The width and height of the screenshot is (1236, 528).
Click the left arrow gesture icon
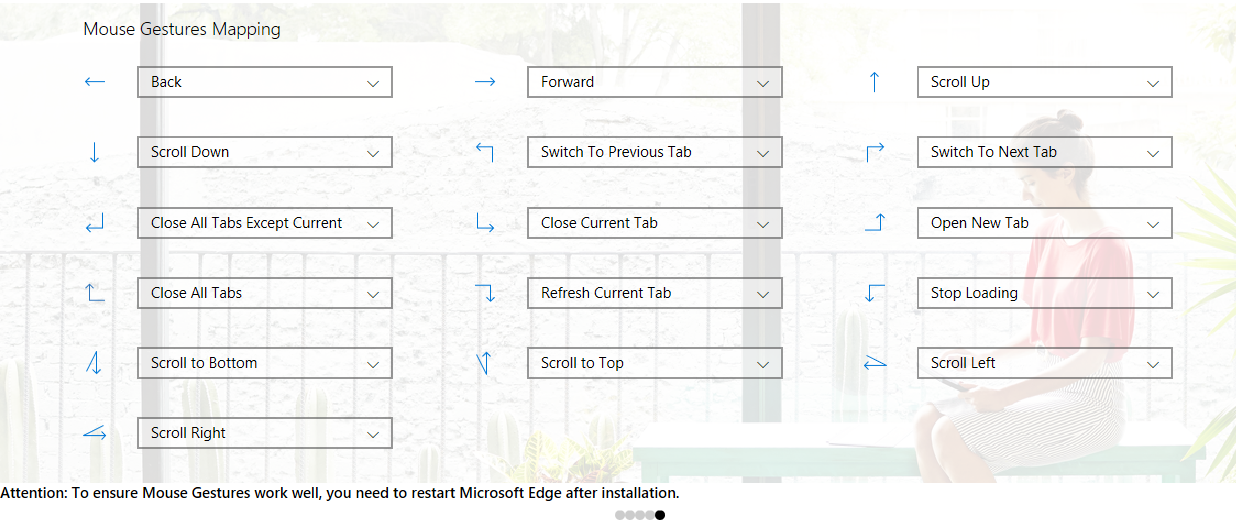[x=95, y=82]
